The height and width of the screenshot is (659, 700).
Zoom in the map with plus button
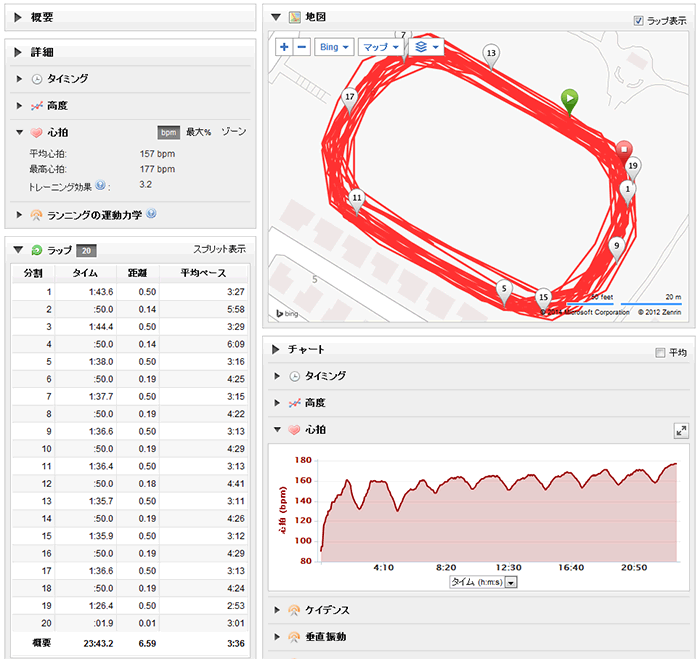(284, 47)
